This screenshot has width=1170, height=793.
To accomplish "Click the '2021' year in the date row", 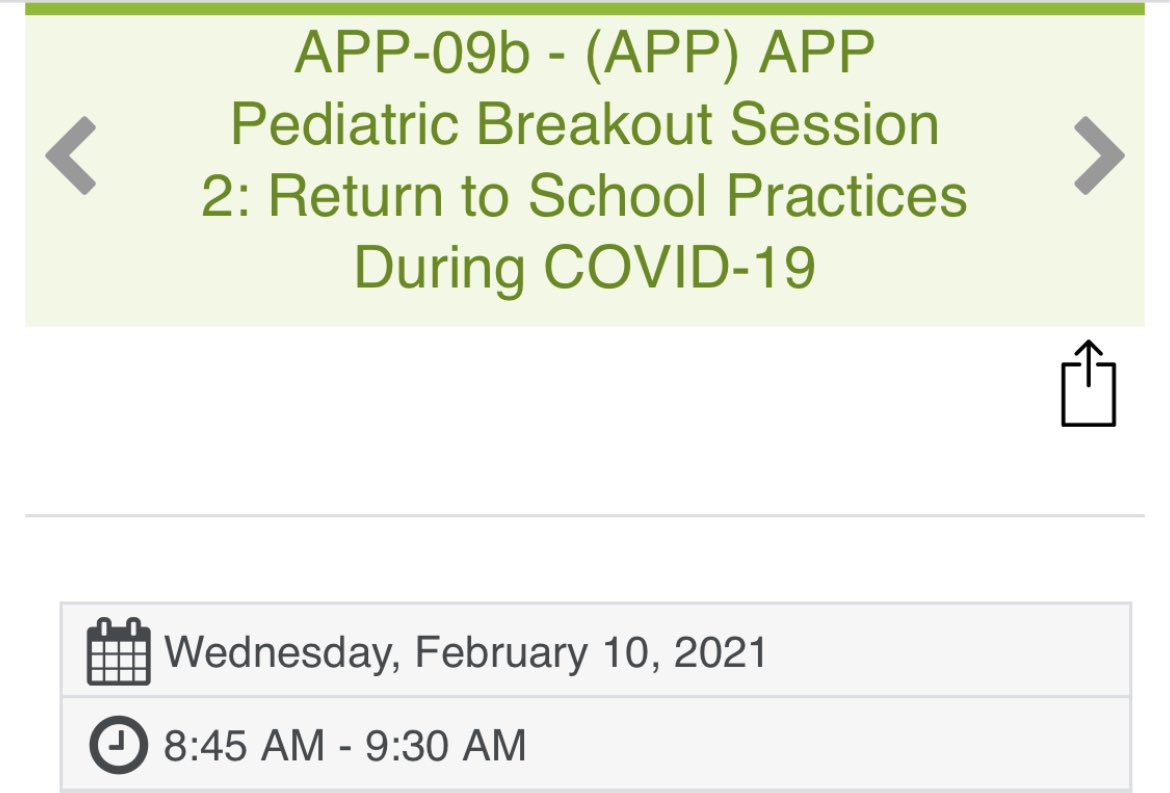I will pos(720,653).
